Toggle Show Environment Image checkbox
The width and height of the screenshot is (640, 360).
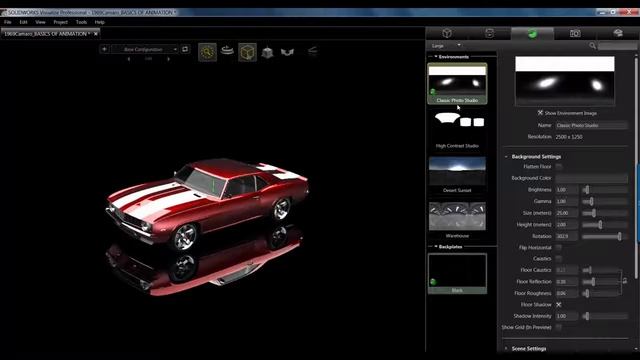pyautogui.click(x=540, y=113)
